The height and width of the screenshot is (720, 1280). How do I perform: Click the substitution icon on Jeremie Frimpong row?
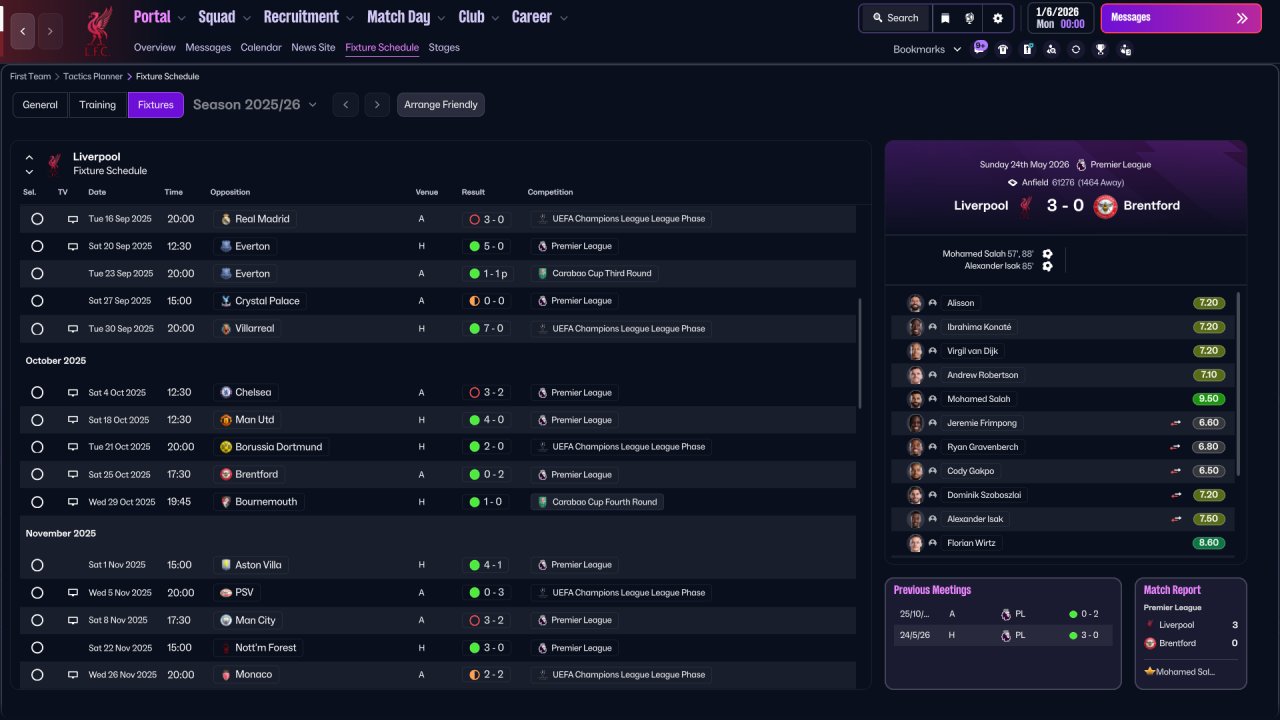tap(1176, 423)
